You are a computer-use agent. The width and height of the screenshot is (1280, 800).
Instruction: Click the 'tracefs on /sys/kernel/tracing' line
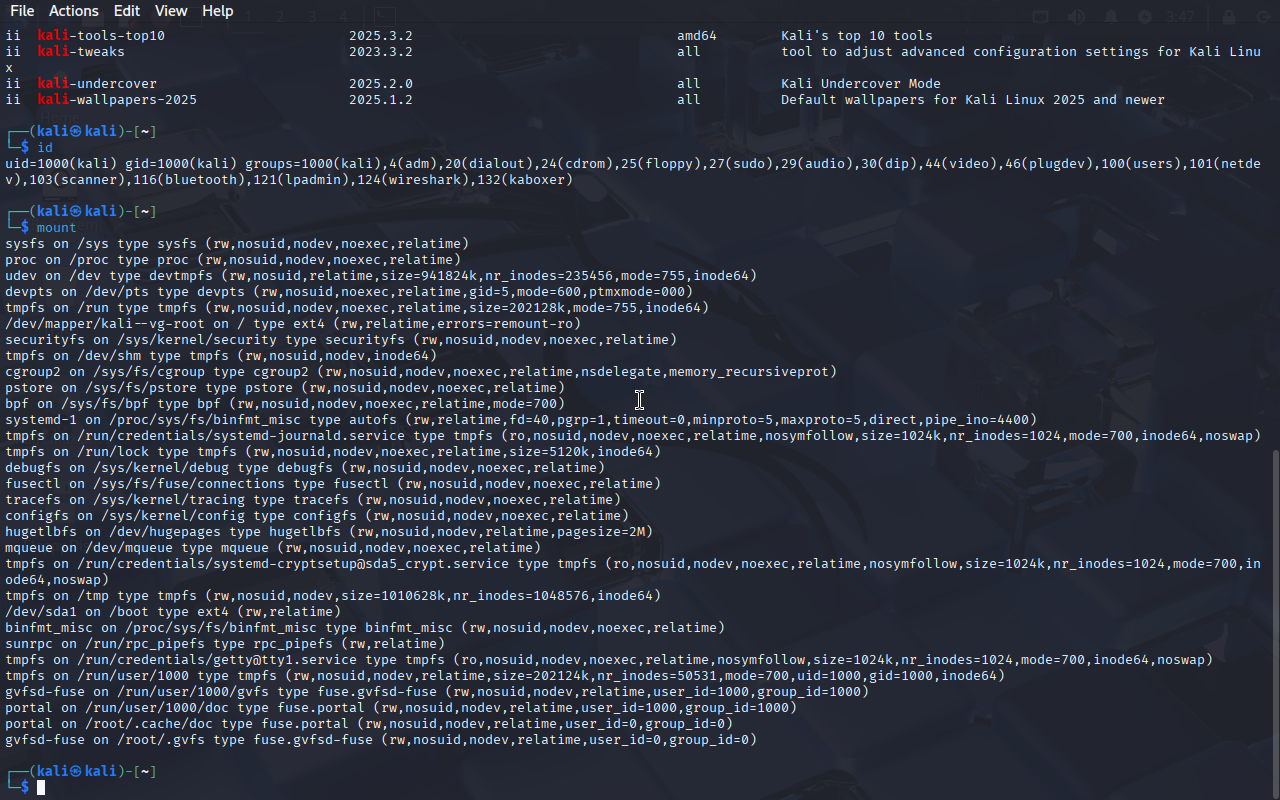tap(313, 500)
